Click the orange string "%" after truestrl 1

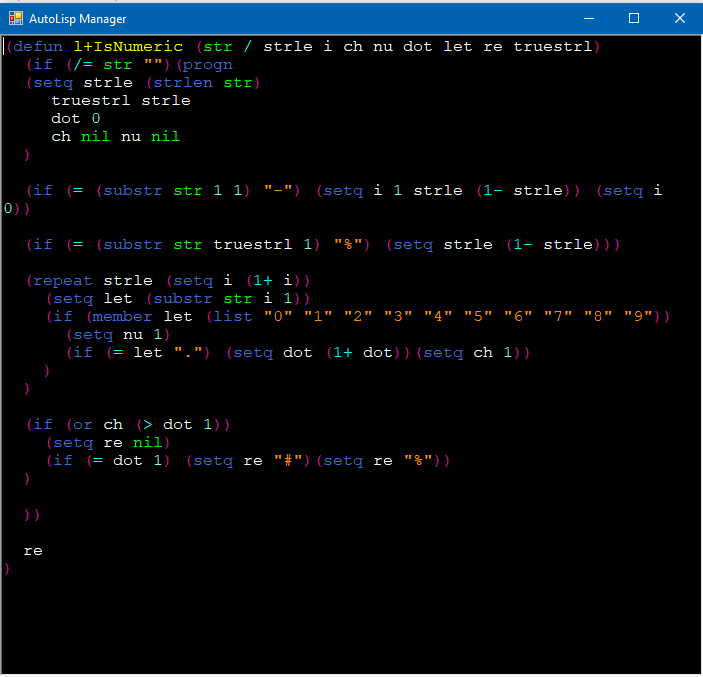click(x=348, y=245)
